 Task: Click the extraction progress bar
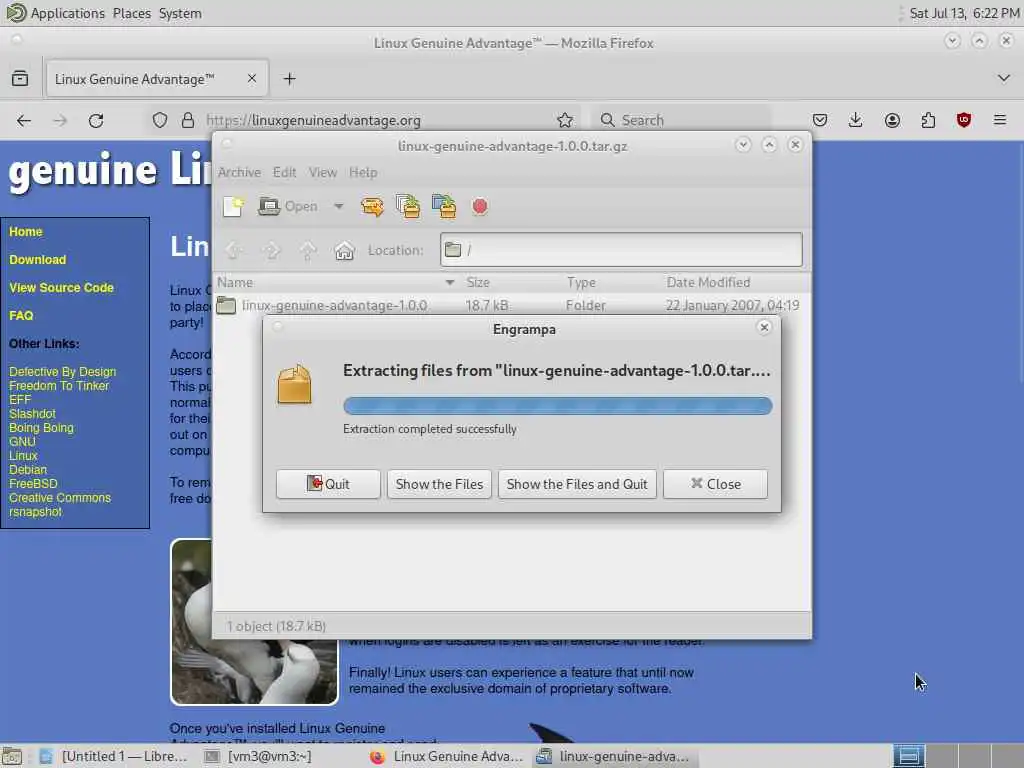pyautogui.click(x=558, y=406)
